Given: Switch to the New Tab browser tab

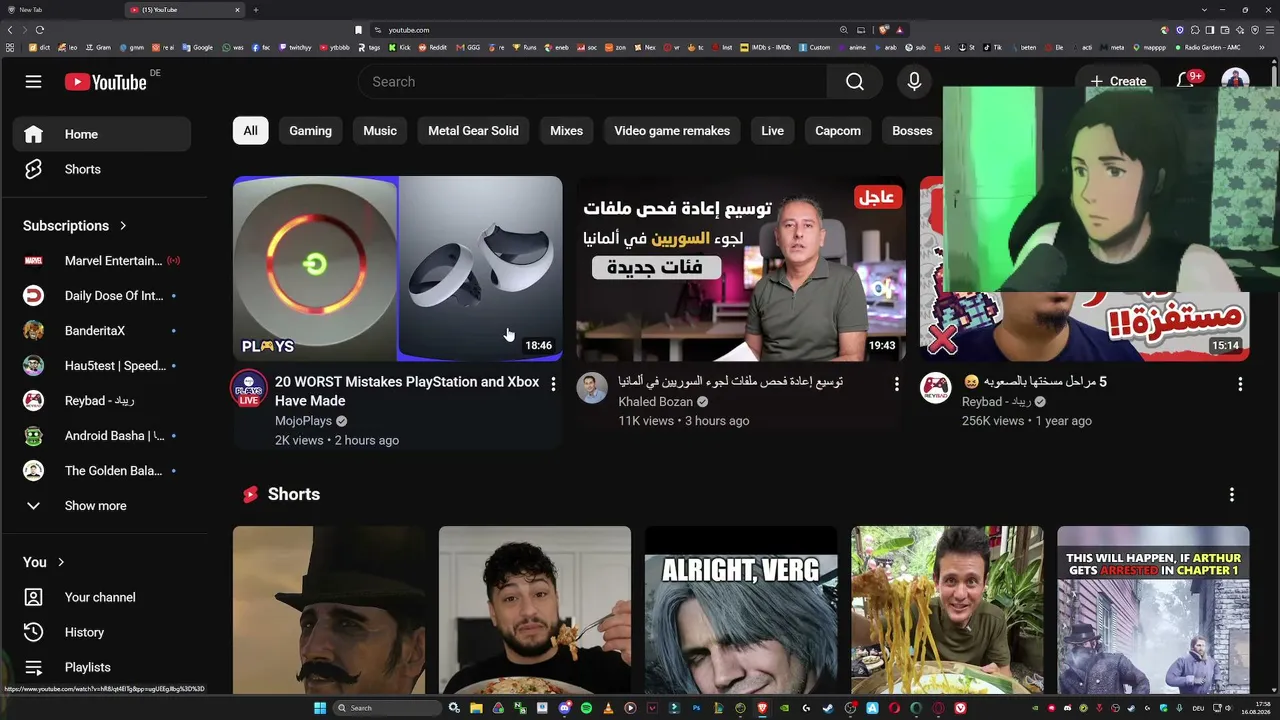Looking at the screenshot, I should click(62, 10).
